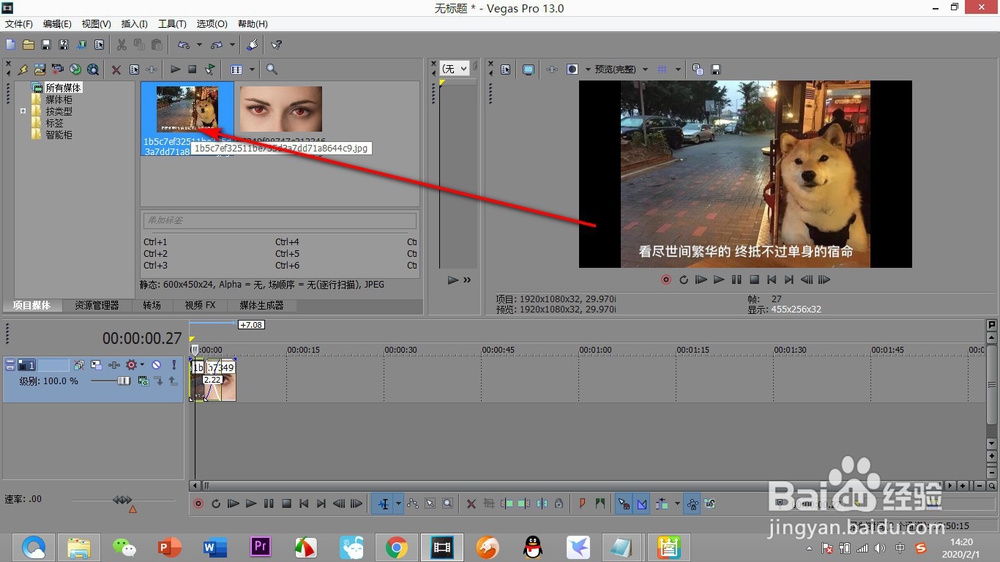1000x562 pixels.
Task: Toggle Split Screen View in preview toolbar
Action: coord(572,69)
